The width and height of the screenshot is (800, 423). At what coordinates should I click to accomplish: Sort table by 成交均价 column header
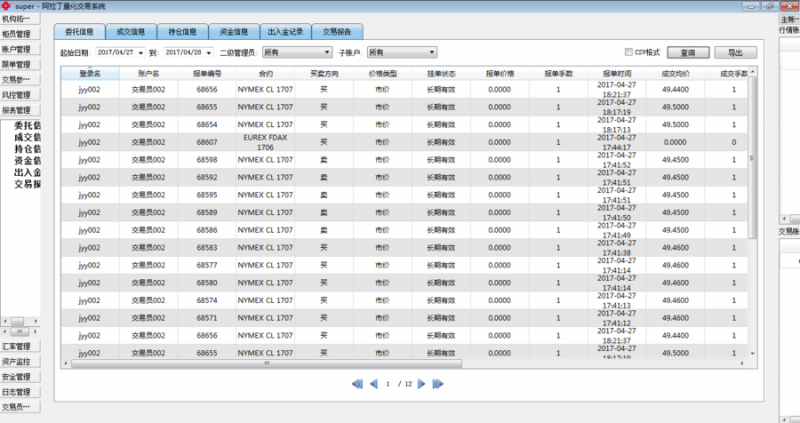676,73
